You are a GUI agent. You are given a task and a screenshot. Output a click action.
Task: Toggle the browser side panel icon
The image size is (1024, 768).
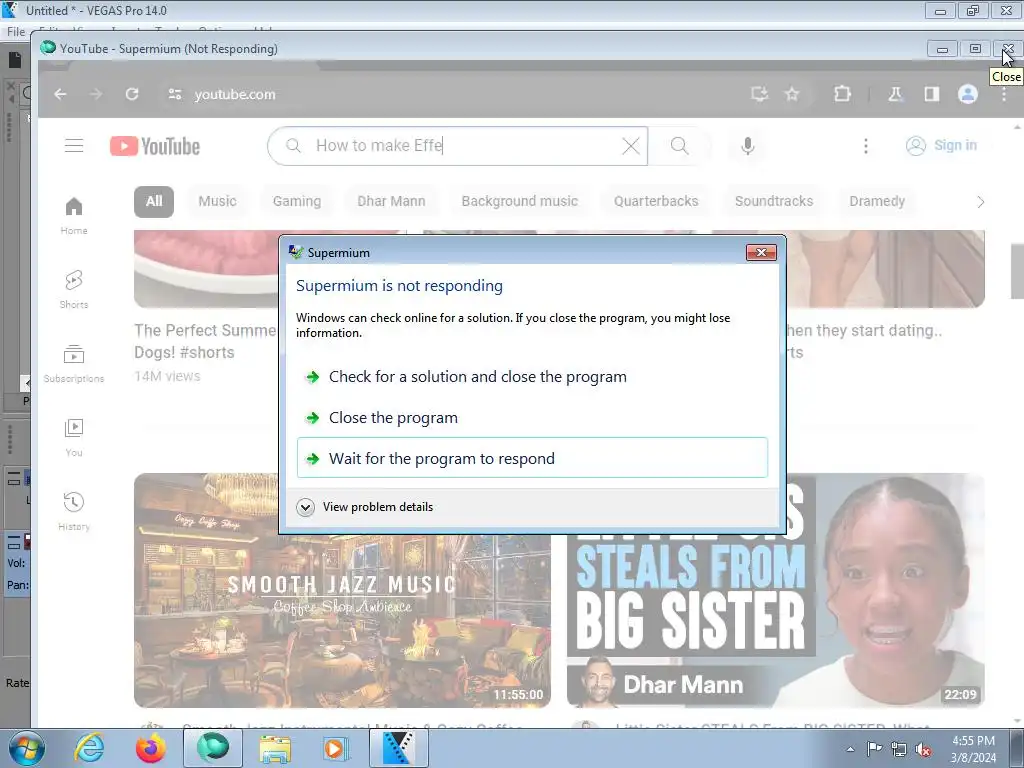click(x=932, y=94)
